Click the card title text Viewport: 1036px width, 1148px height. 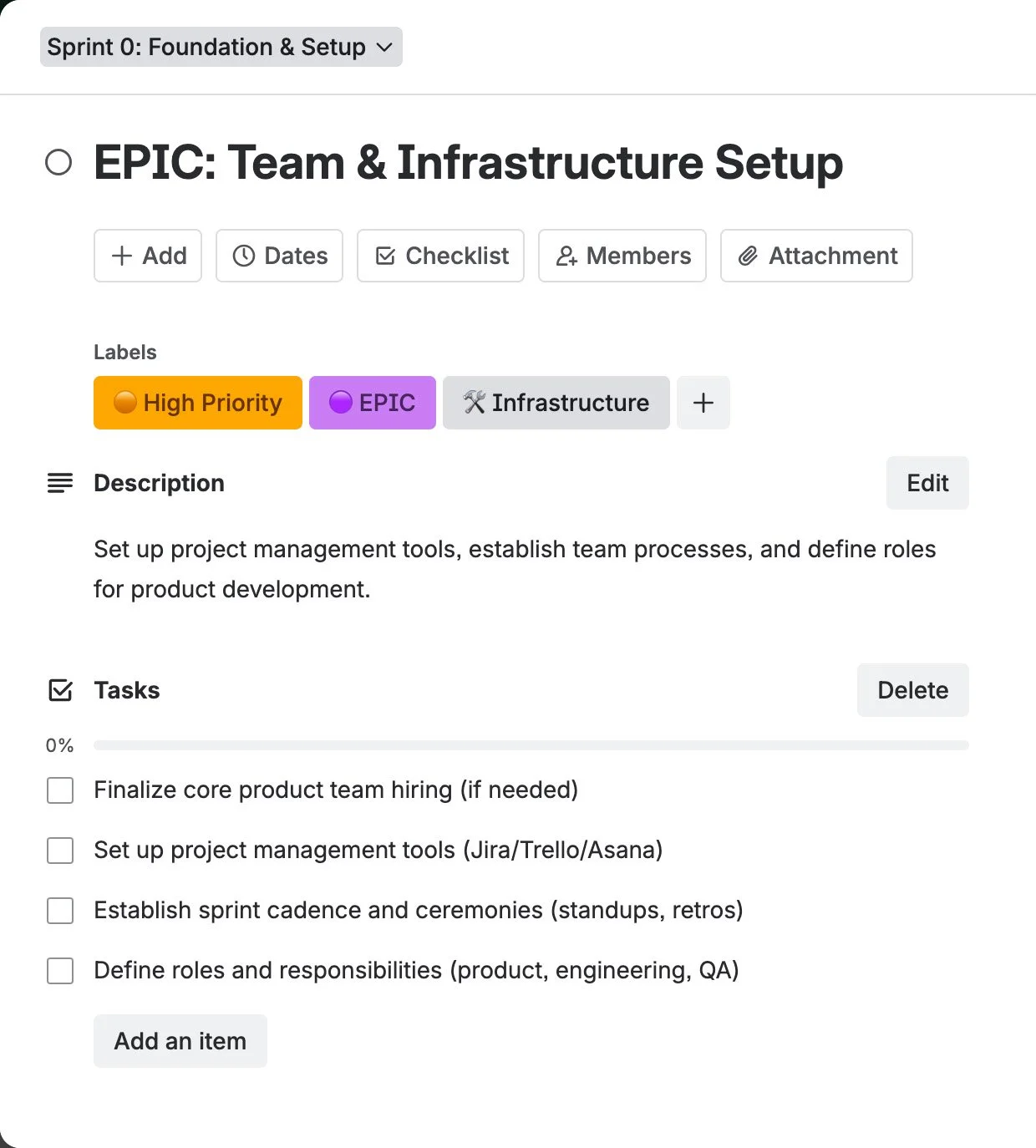pyautogui.click(x=468, y=163)
